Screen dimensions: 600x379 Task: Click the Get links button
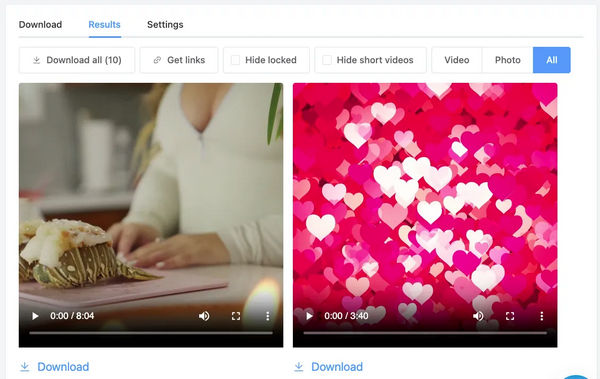point(179,60)
